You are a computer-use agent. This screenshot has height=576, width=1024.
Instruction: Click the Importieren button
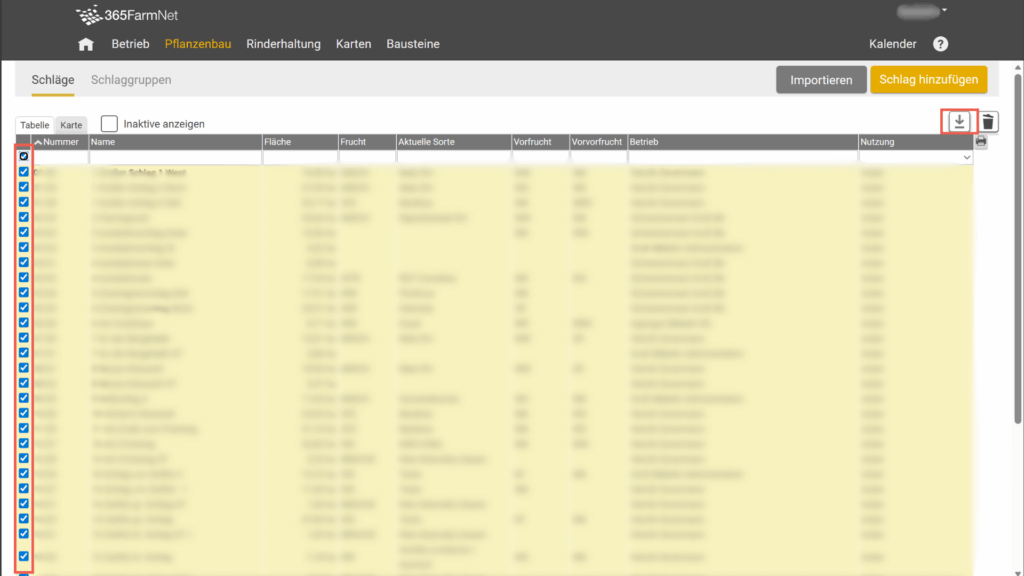click(821, 80)
